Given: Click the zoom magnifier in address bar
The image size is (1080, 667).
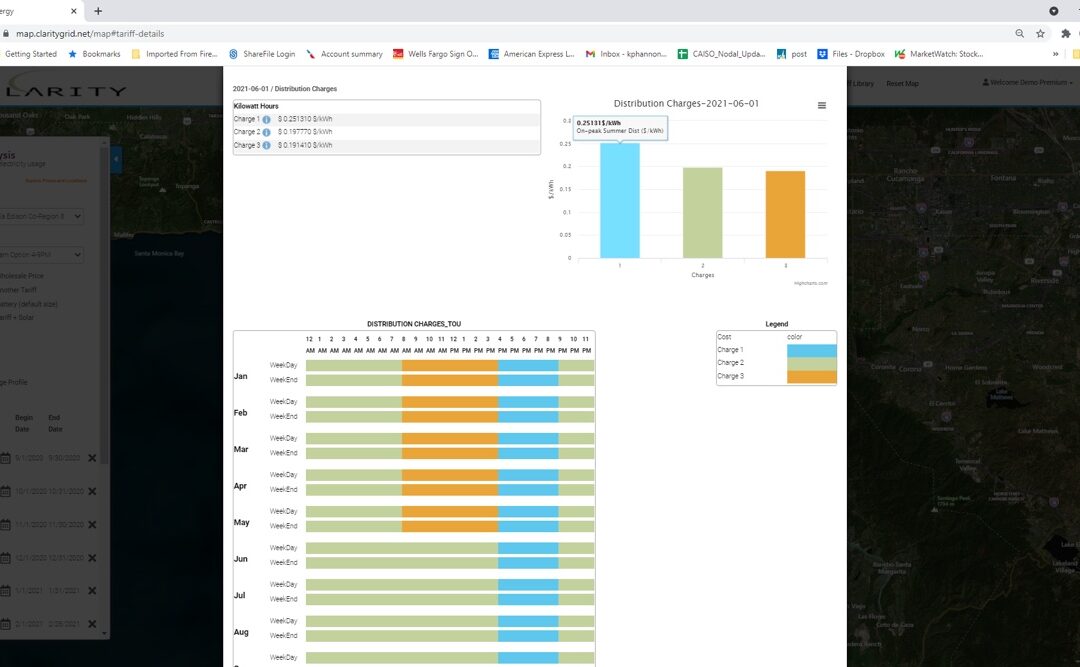Looking at the screenshot, I should coord(1019,33).
